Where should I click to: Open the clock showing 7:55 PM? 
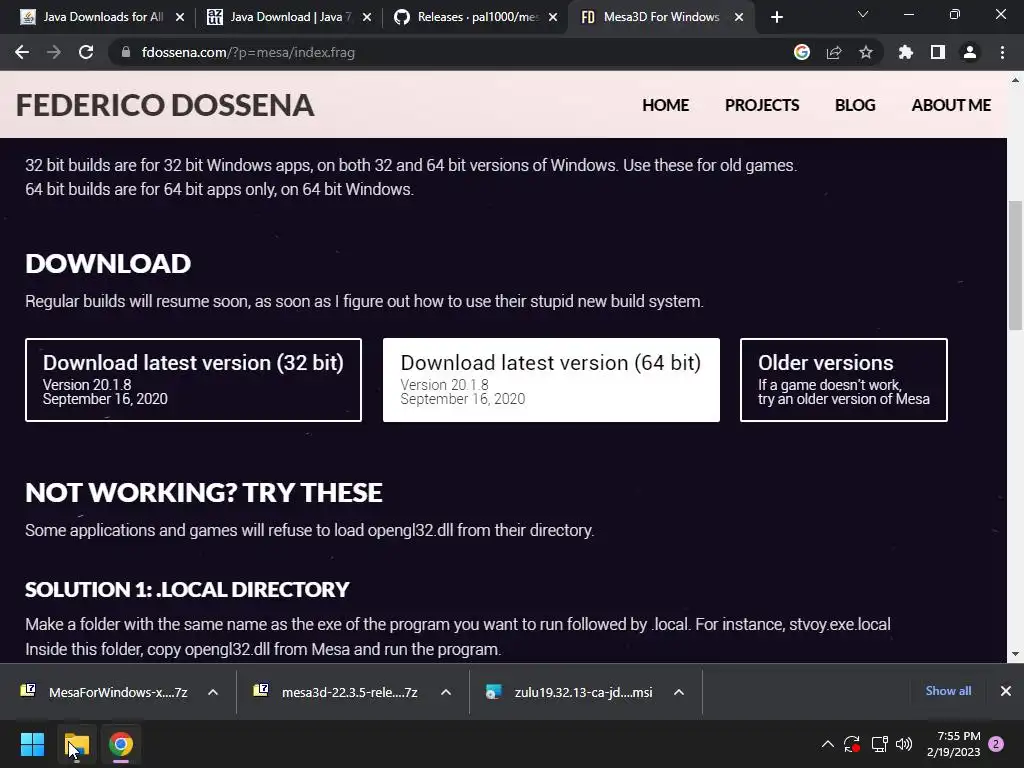click(953, 744)
